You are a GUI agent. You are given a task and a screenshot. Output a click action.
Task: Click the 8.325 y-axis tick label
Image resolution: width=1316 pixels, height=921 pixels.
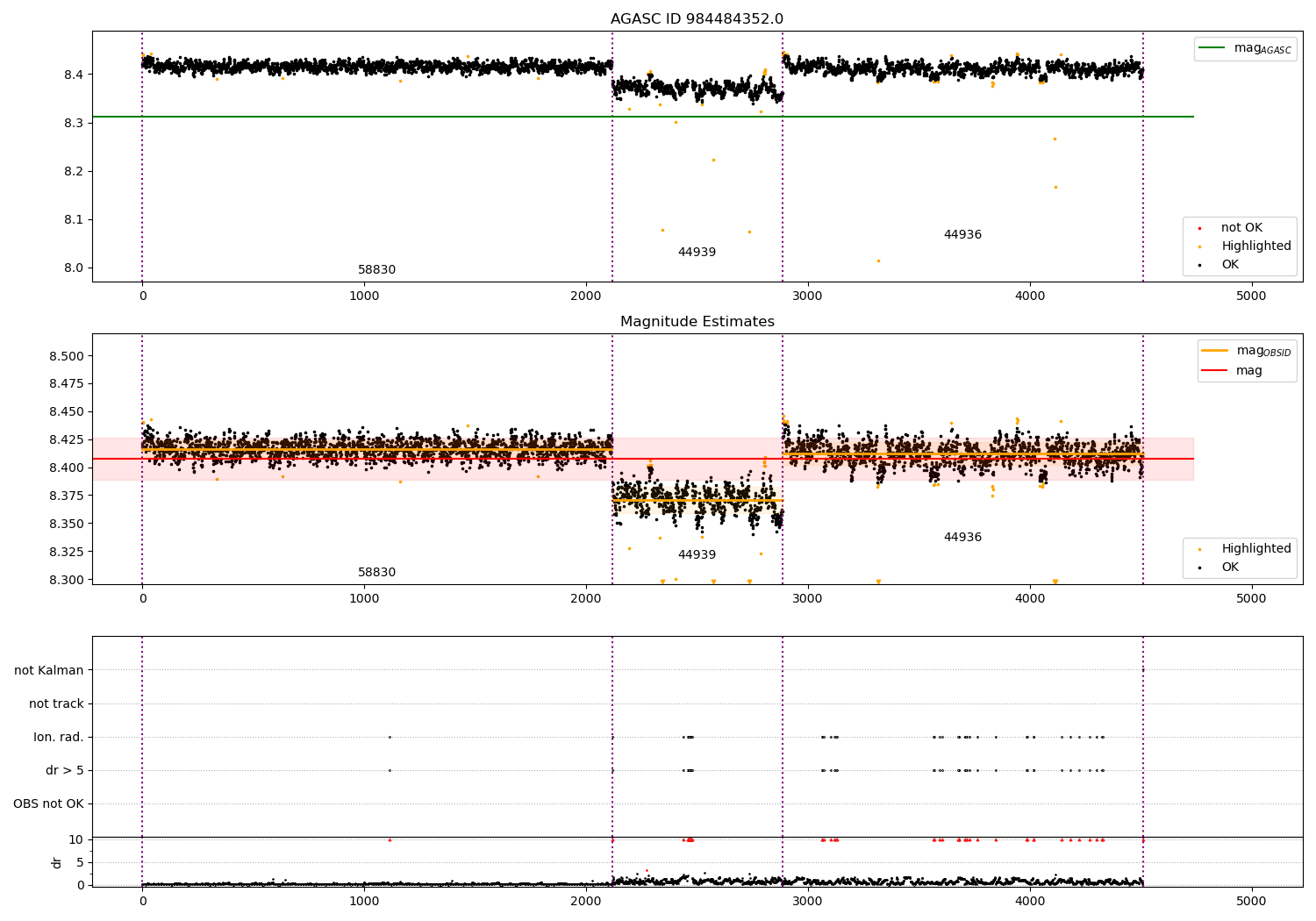(67, 553)
